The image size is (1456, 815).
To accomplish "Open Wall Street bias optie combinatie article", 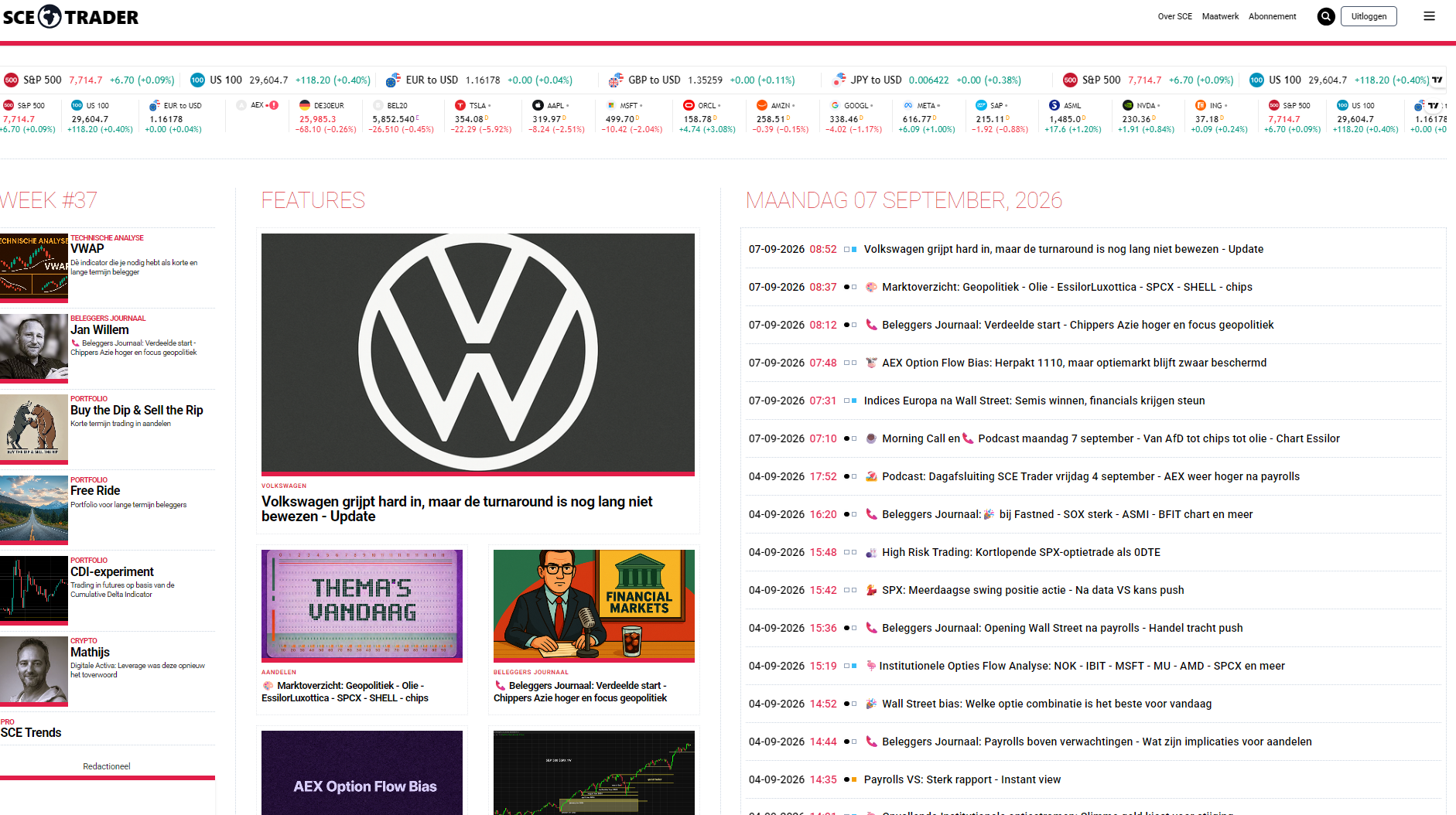I will point(1047,704).
